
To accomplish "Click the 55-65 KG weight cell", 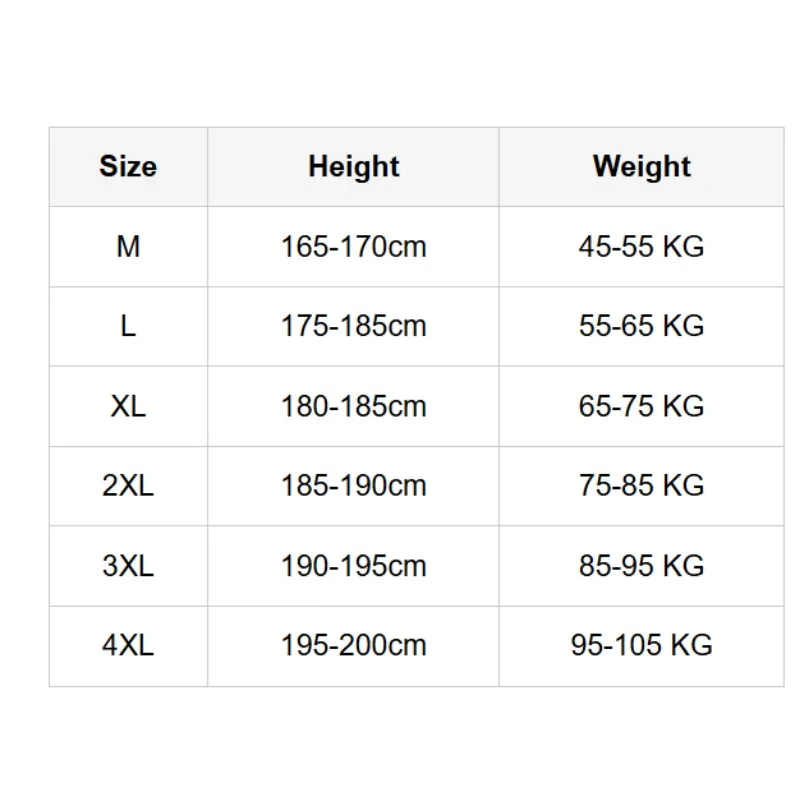I will tap(641, 327).
